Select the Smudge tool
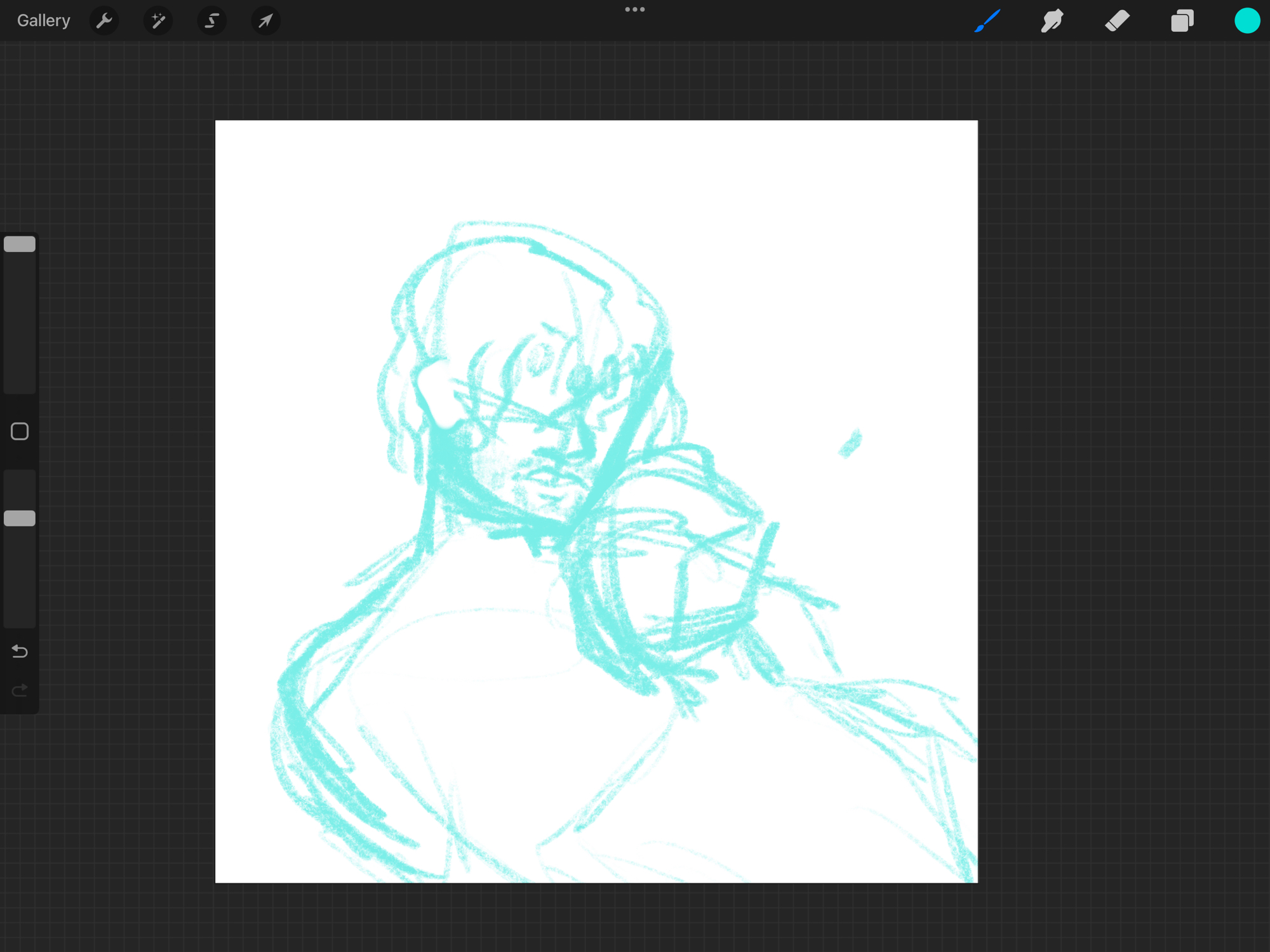The image size is (1270, 952). 1052,21
